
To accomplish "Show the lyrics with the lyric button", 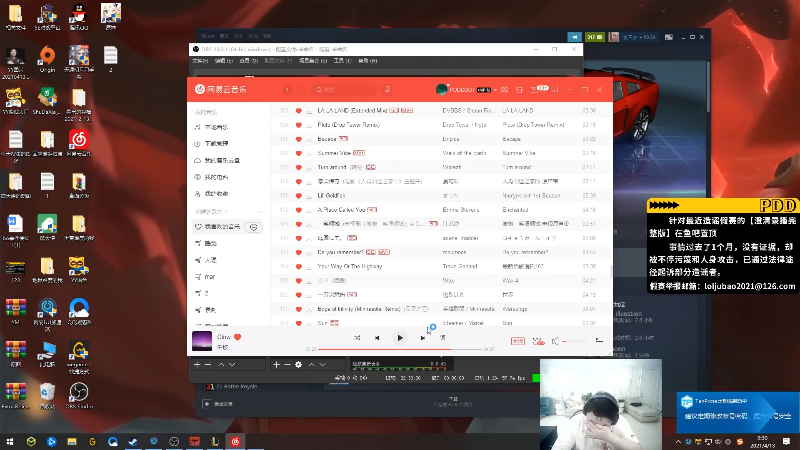I will [442, 338].
